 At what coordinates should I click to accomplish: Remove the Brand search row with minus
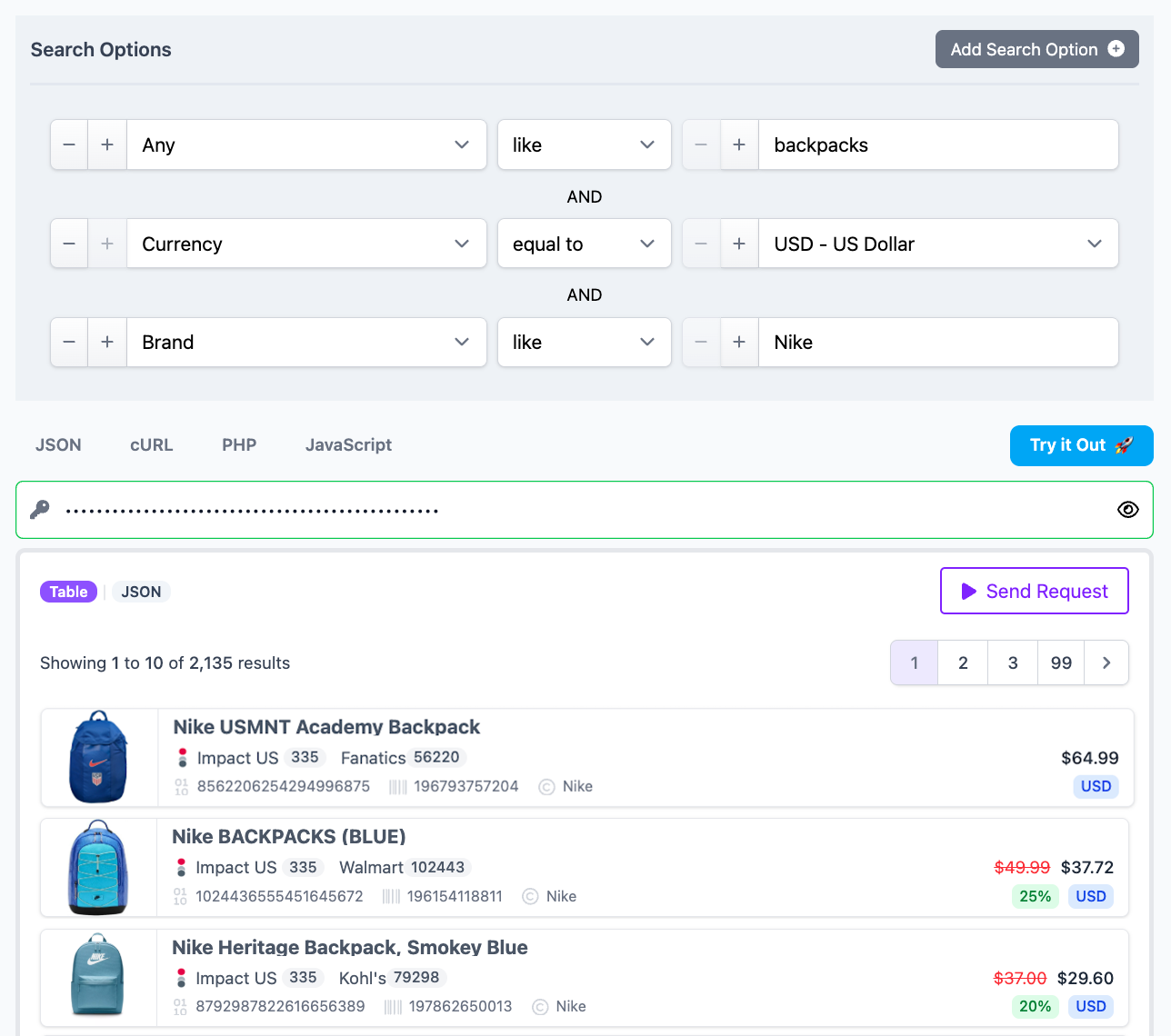pos(69,342)
